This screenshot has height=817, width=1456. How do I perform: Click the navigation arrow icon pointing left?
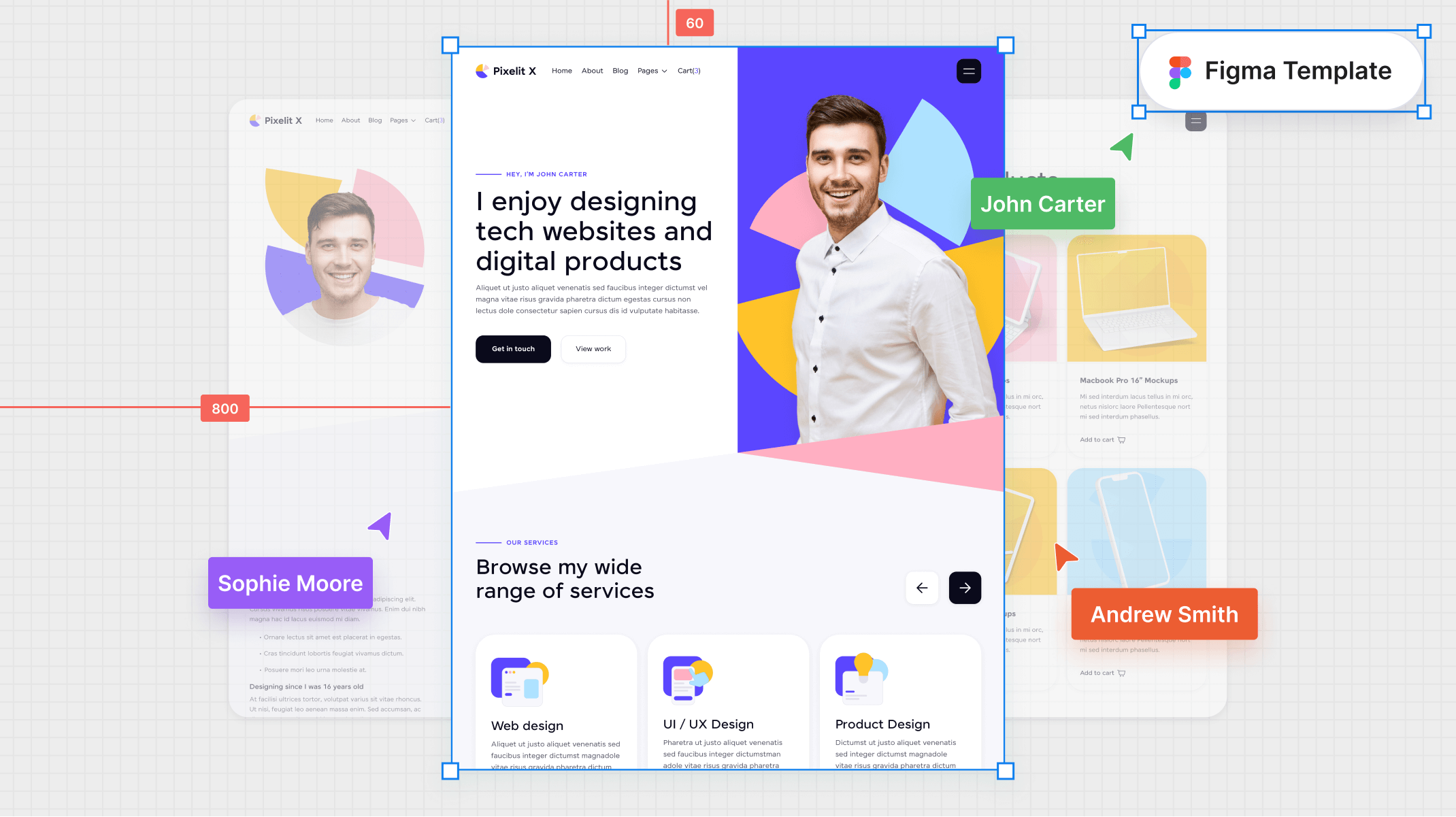(x=921, y=588)
